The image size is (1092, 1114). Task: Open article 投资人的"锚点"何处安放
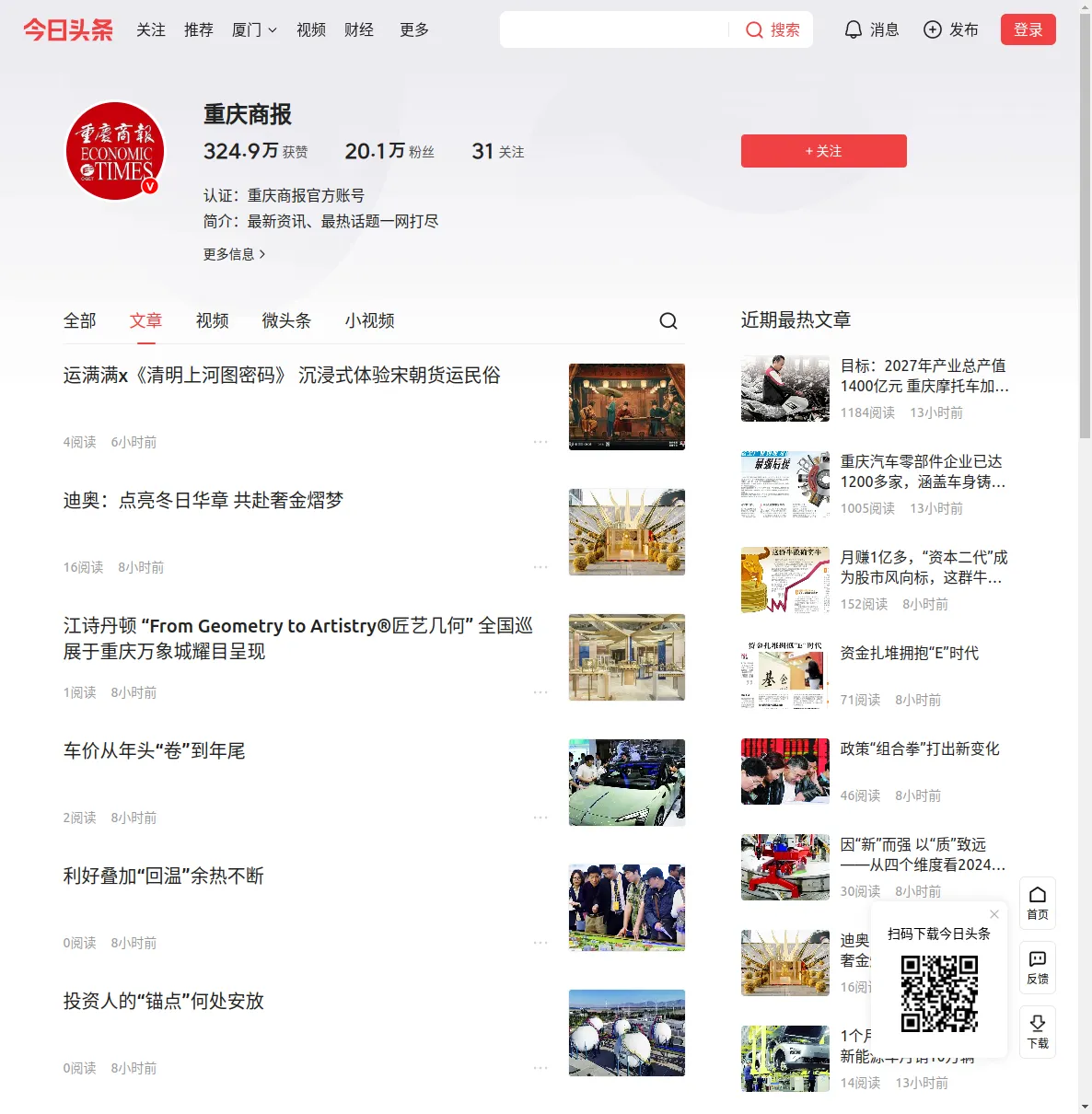(x=164, y=1002)
